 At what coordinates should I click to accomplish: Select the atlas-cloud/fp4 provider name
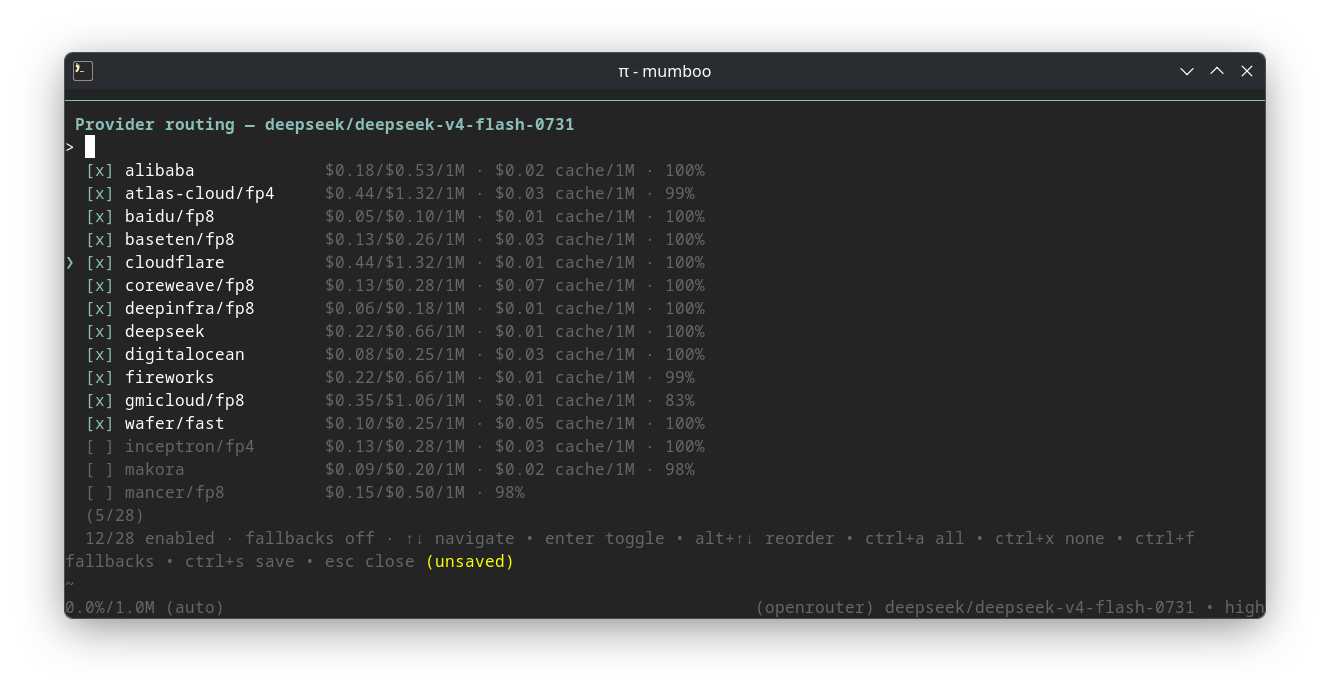point(200,193)
